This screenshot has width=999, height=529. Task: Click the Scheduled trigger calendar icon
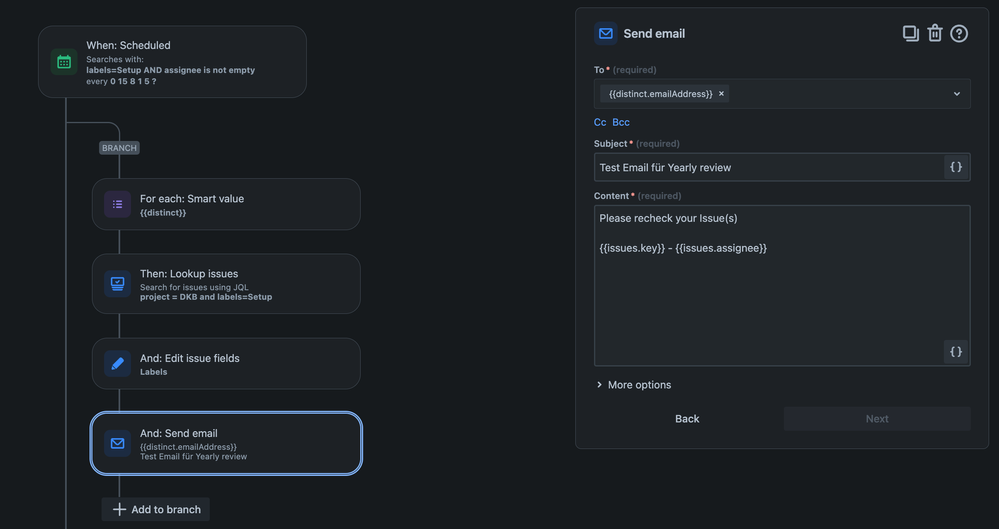pos(64,62)
